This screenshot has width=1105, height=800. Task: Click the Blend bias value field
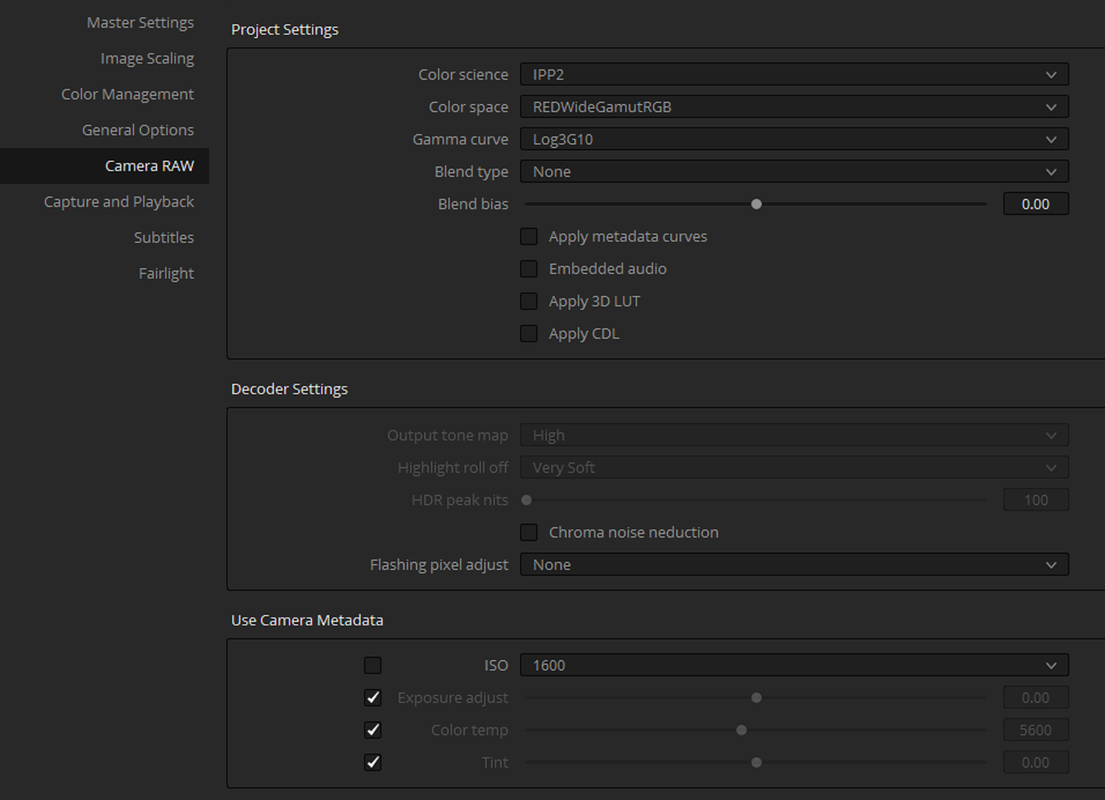(1036, 204)
